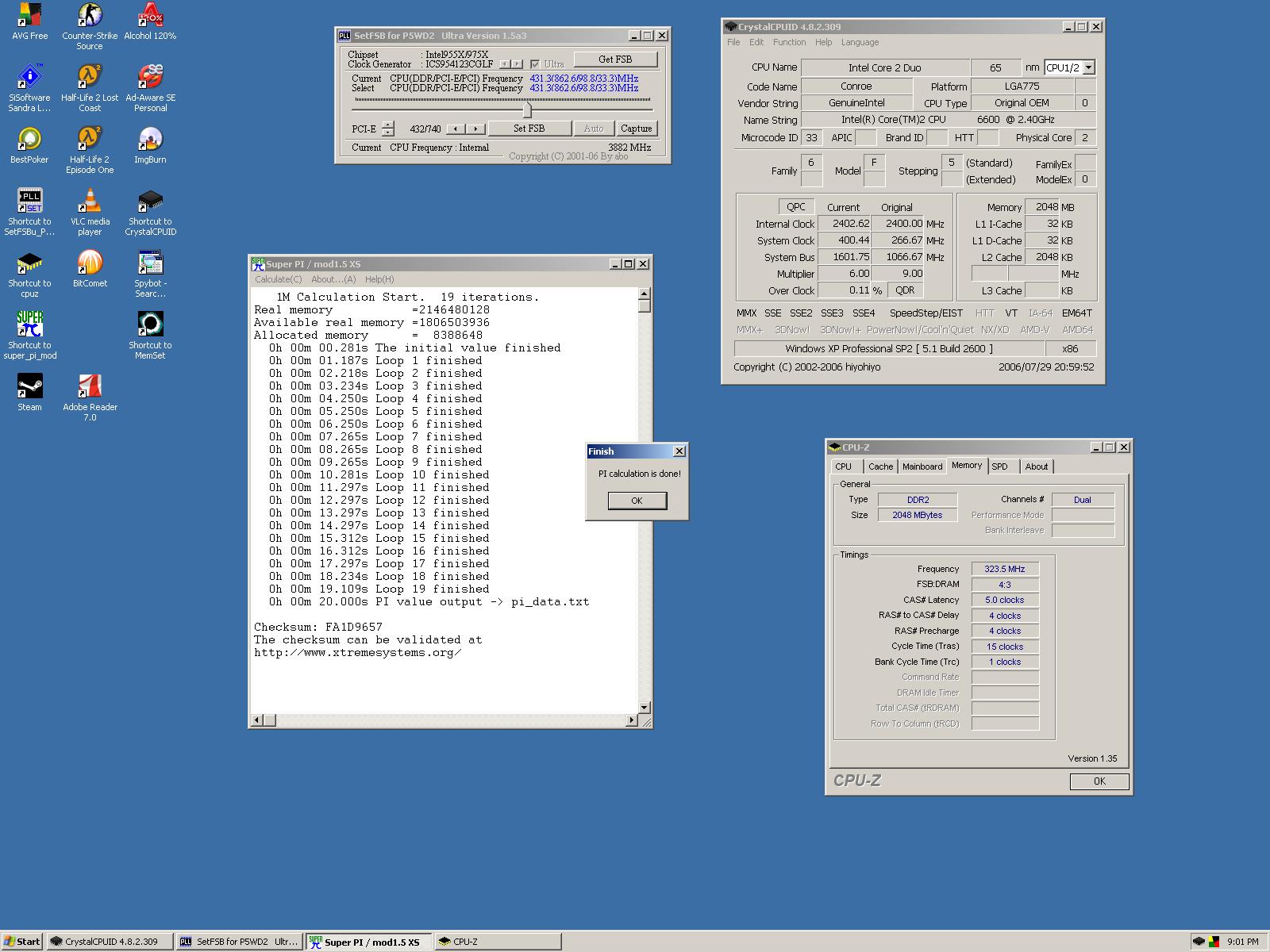Click the SetFSB title bar icon
The image size is (1270, 952).
[x=344, y=36]
